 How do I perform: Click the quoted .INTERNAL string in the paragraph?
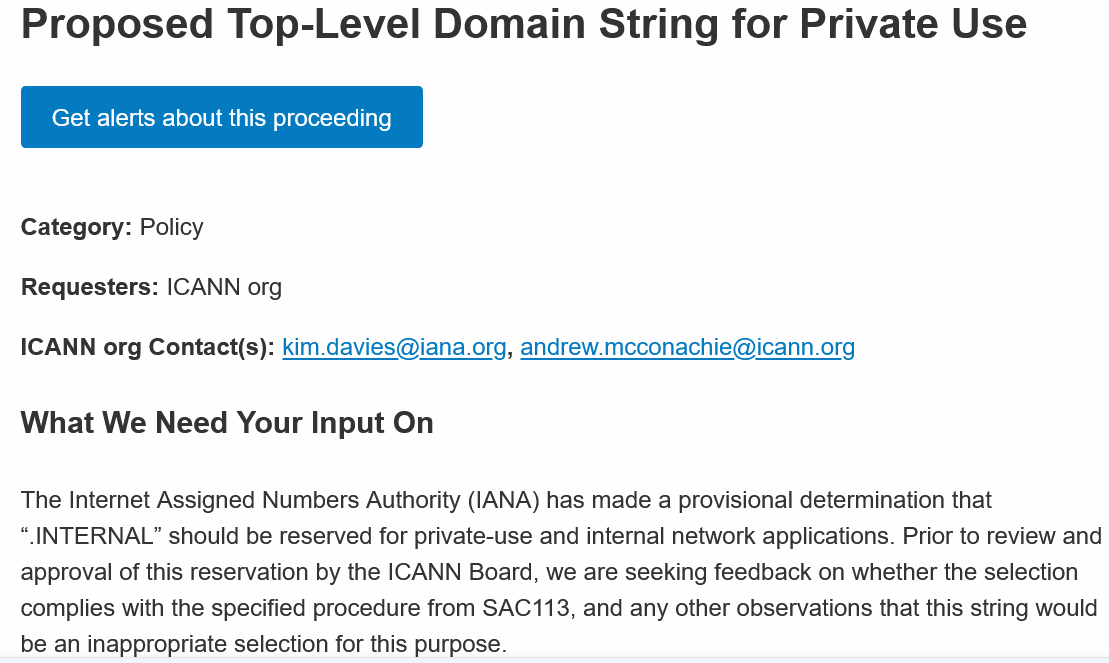(91, 536)
